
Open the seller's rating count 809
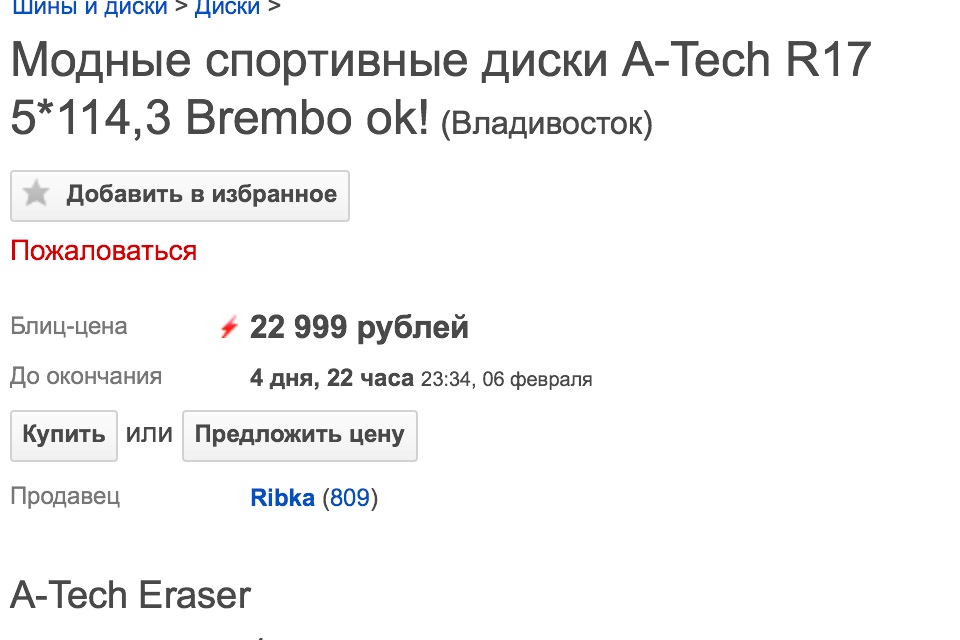point(350,497)
